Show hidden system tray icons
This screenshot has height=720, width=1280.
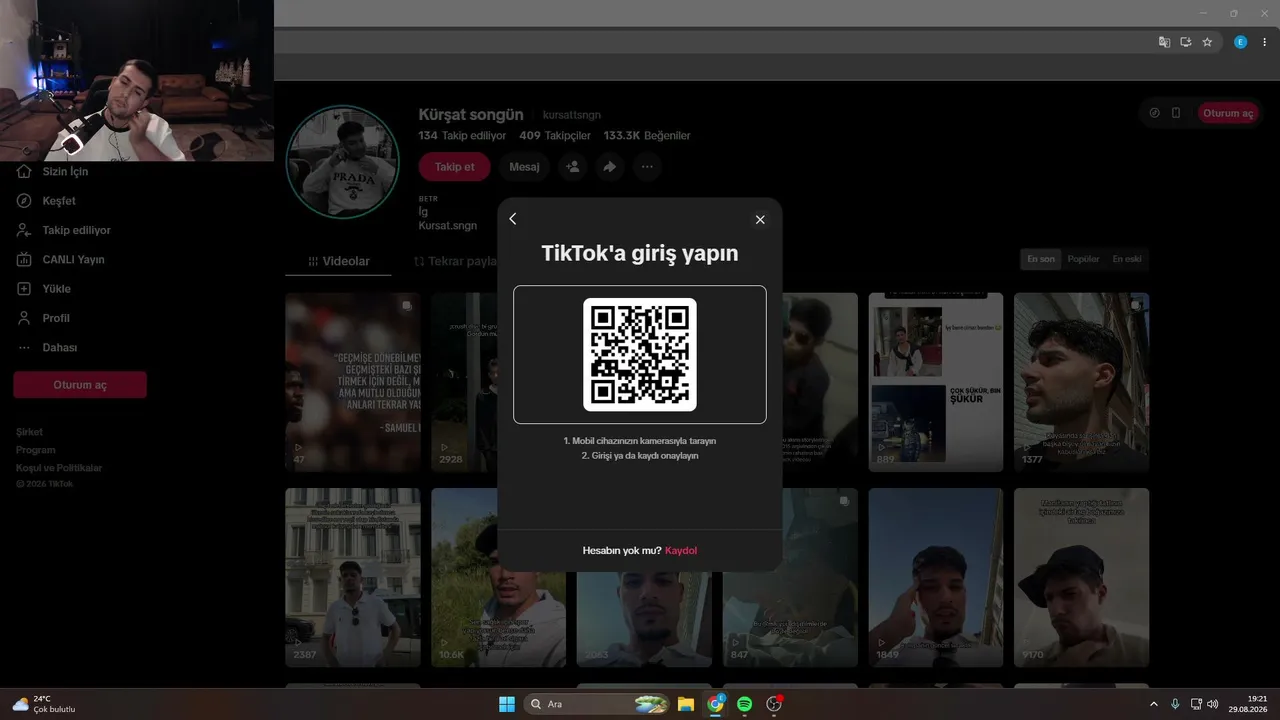[1154, 704]
